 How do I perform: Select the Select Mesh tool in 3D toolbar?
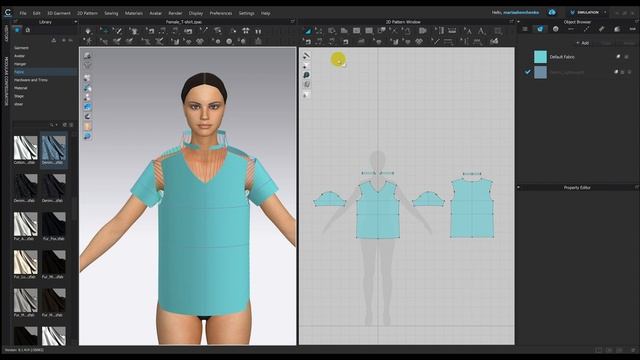click(x=118, y=31)
